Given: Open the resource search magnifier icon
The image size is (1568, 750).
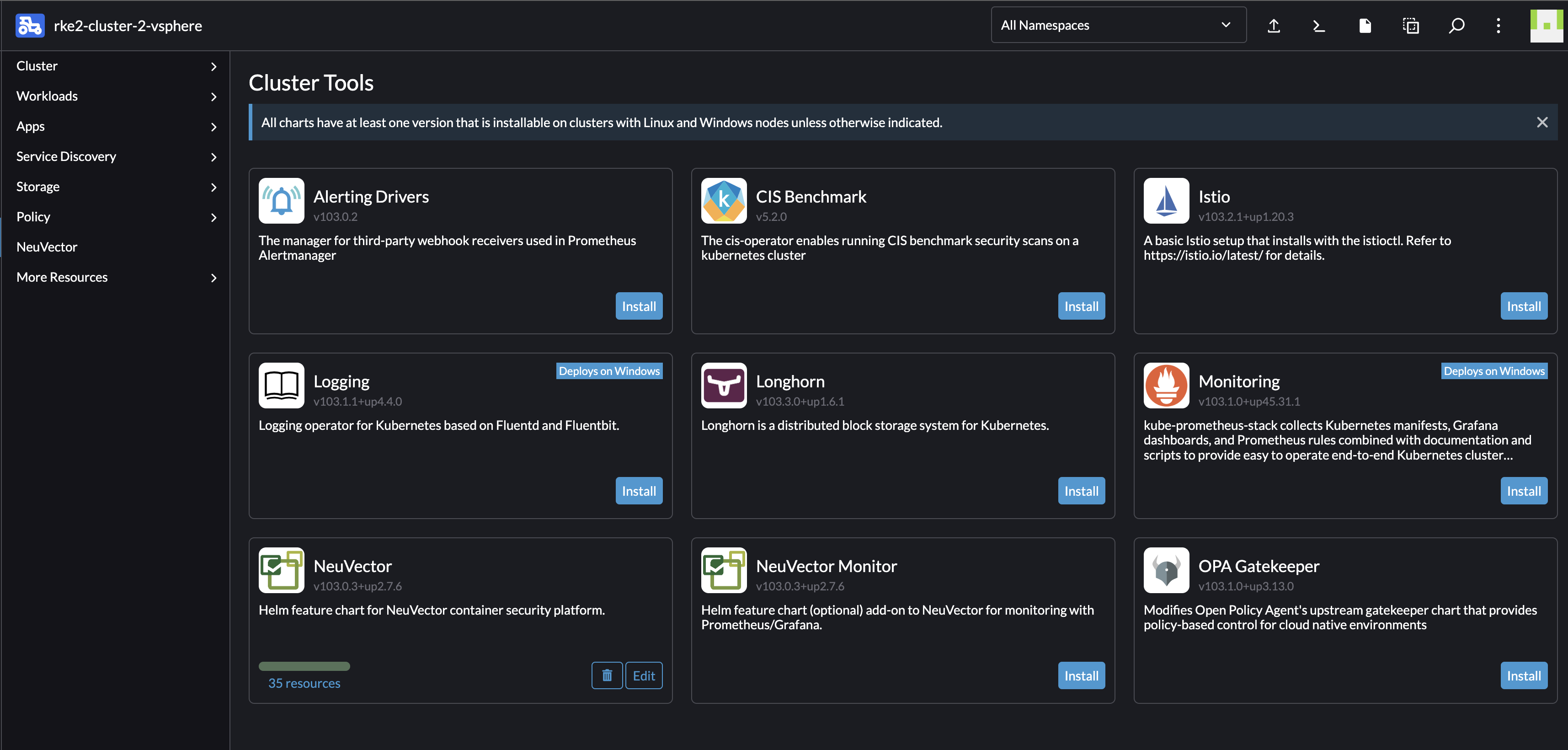Looking at the screenshot, I should [x=1456, y=26].
